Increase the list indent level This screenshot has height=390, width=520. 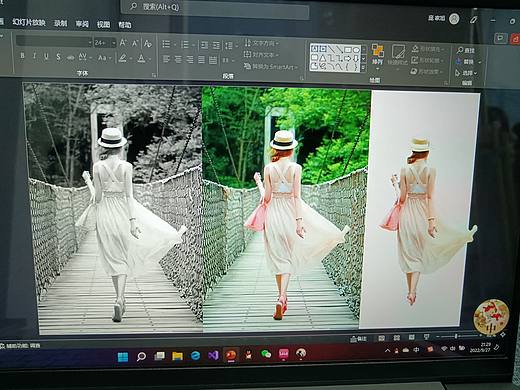click(x=216, y=45)
